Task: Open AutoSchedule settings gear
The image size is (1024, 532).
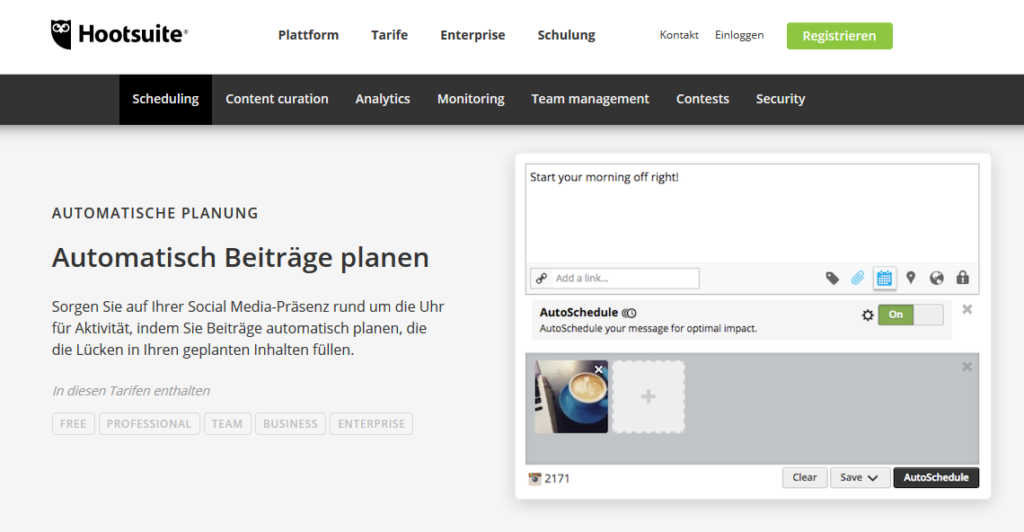Action: (x=867, y=315)
